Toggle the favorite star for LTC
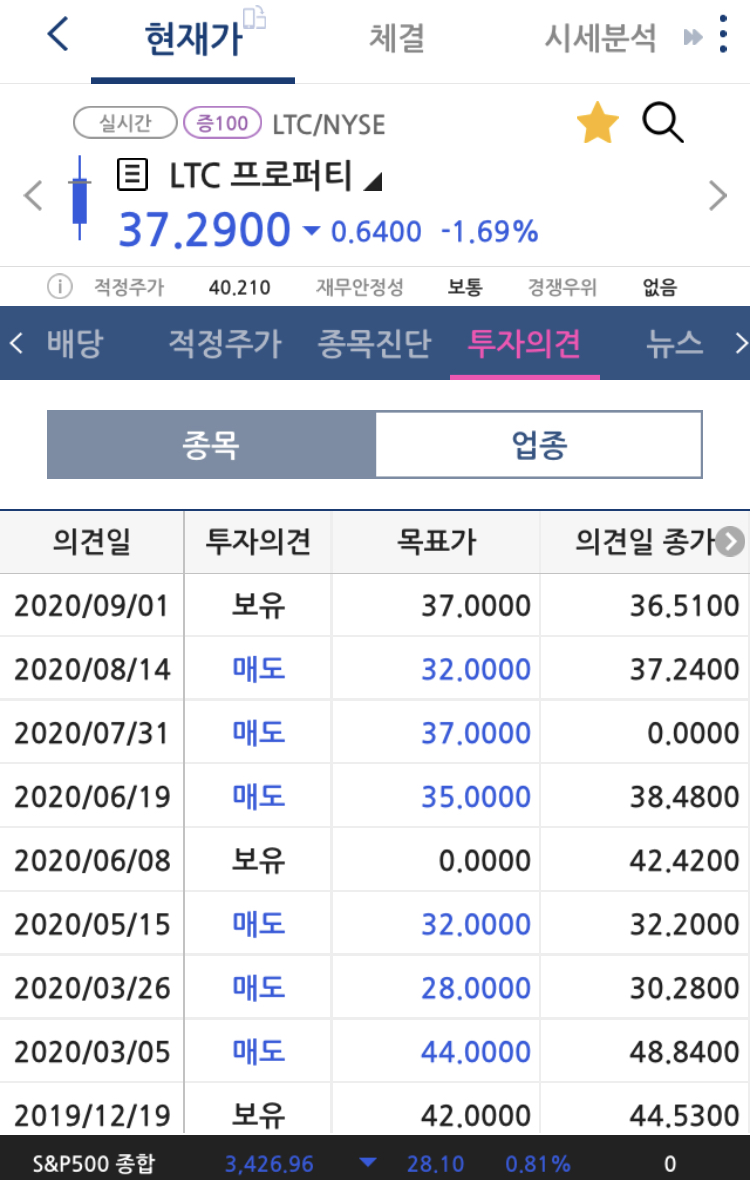750x1180 pixels. pos(598,124)
